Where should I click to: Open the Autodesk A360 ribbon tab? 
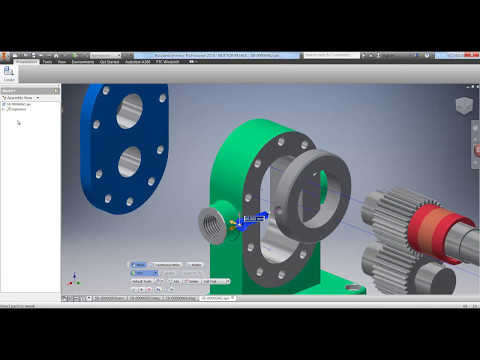tap(137, 62)
